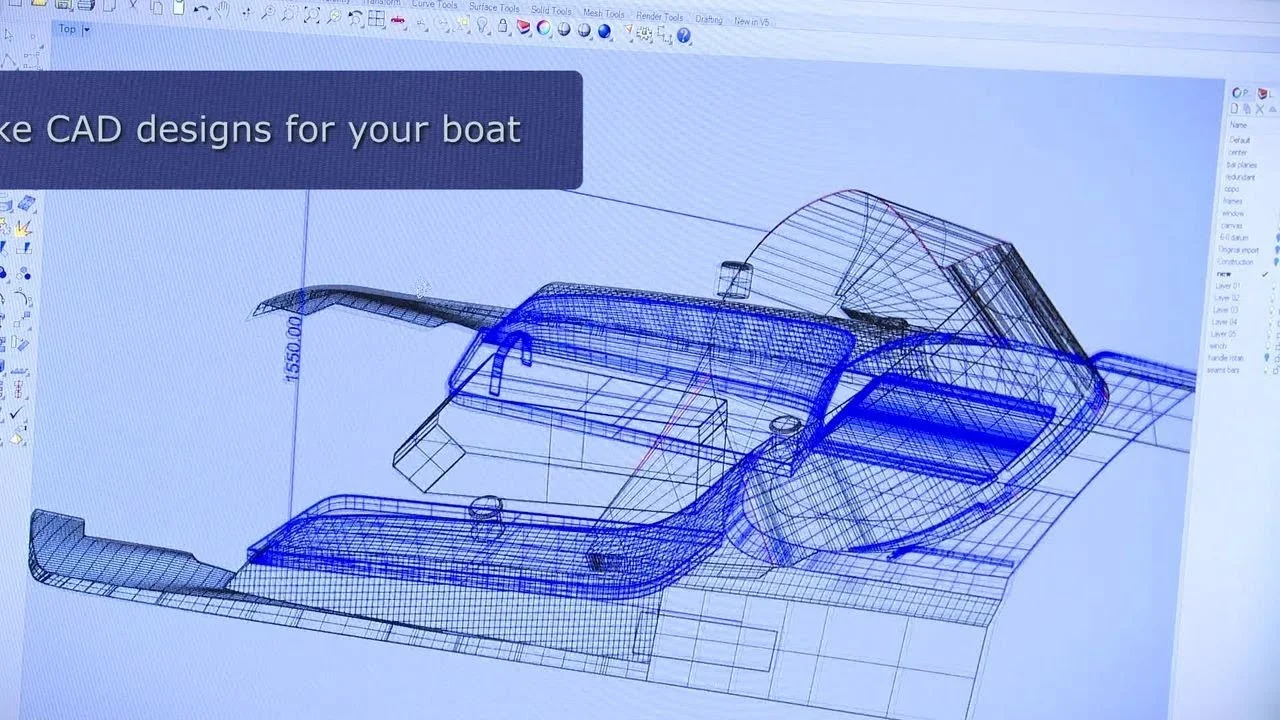The image size is (1280, 720).
Task: Switch to the Properties panel tab
Action: (1240, 92)
